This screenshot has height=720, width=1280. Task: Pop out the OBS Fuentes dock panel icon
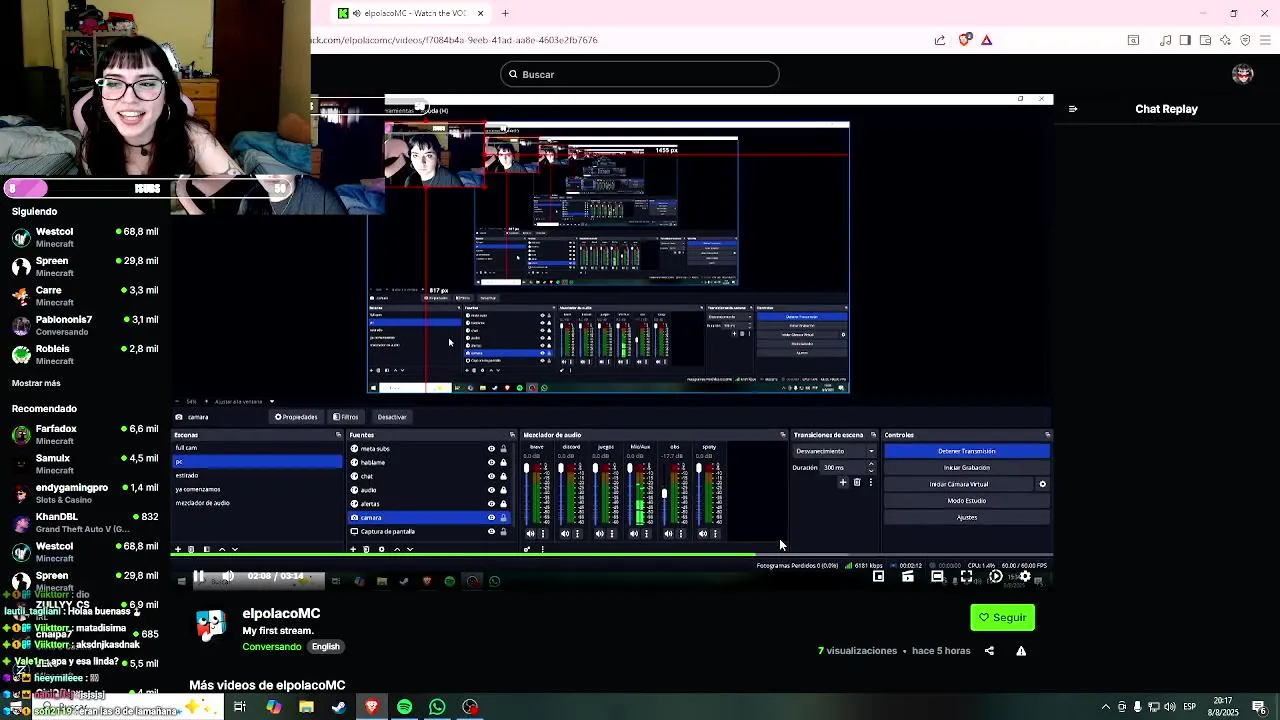click(x=512, y=435)
